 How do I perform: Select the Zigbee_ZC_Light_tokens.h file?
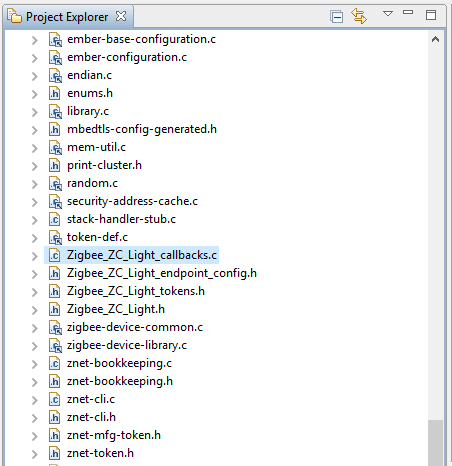point(136,291)
